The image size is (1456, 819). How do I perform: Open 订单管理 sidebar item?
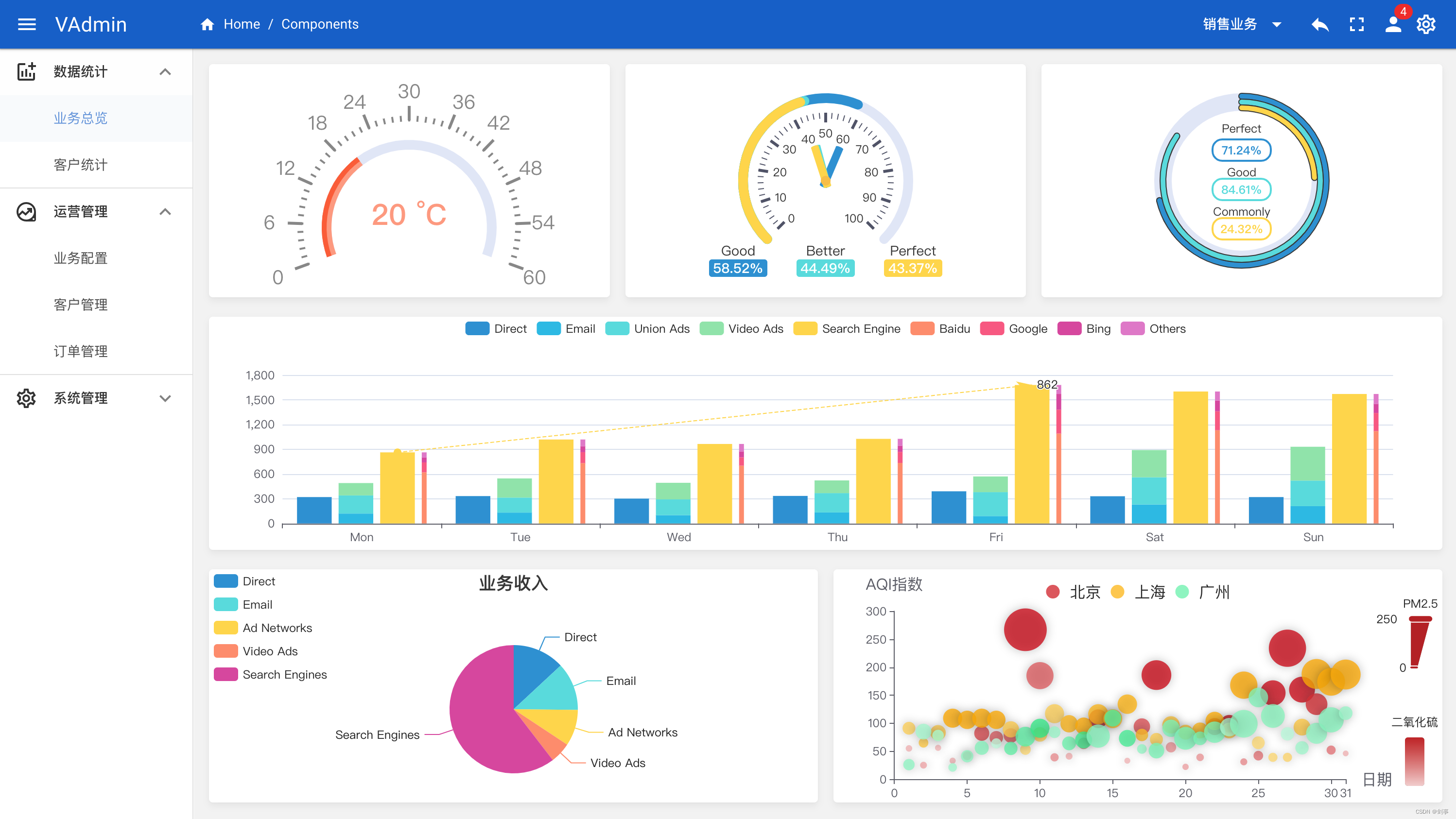tap(80, 351)
